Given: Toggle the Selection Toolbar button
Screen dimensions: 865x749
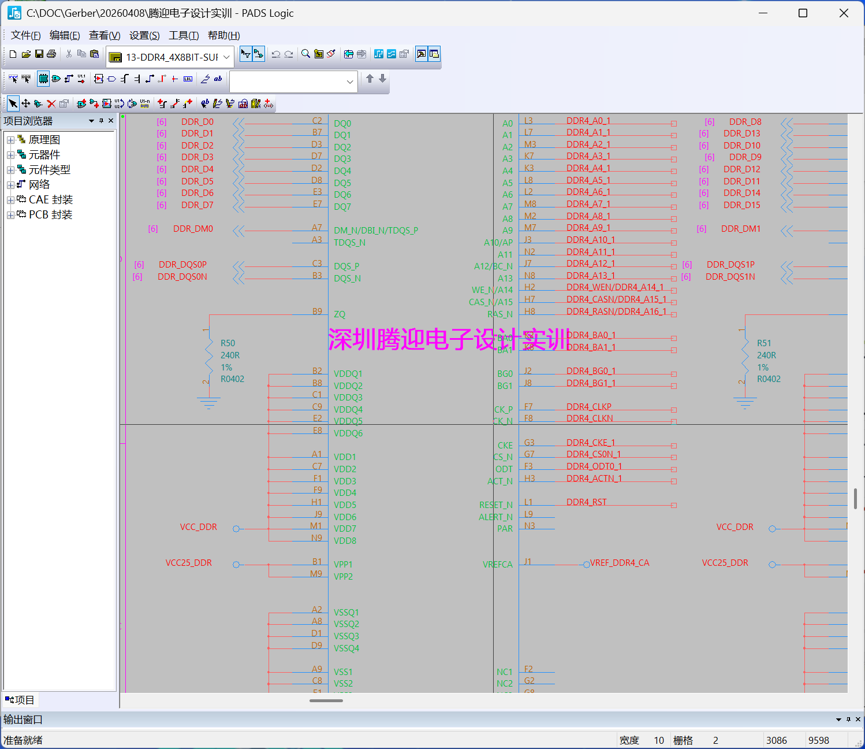Looking at the screenshot, I should 245,54.
